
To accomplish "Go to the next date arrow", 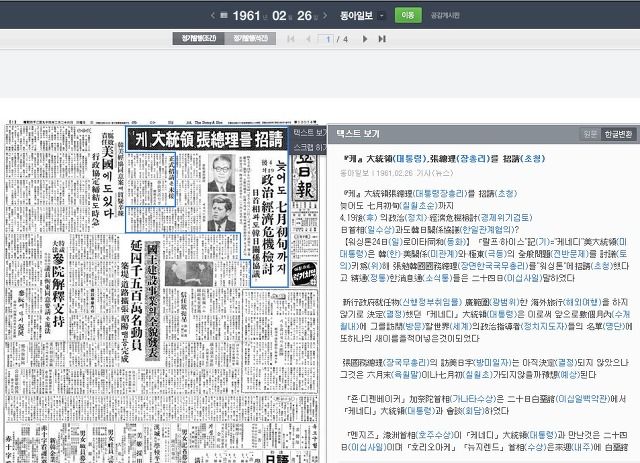I will tap(325, 16).
